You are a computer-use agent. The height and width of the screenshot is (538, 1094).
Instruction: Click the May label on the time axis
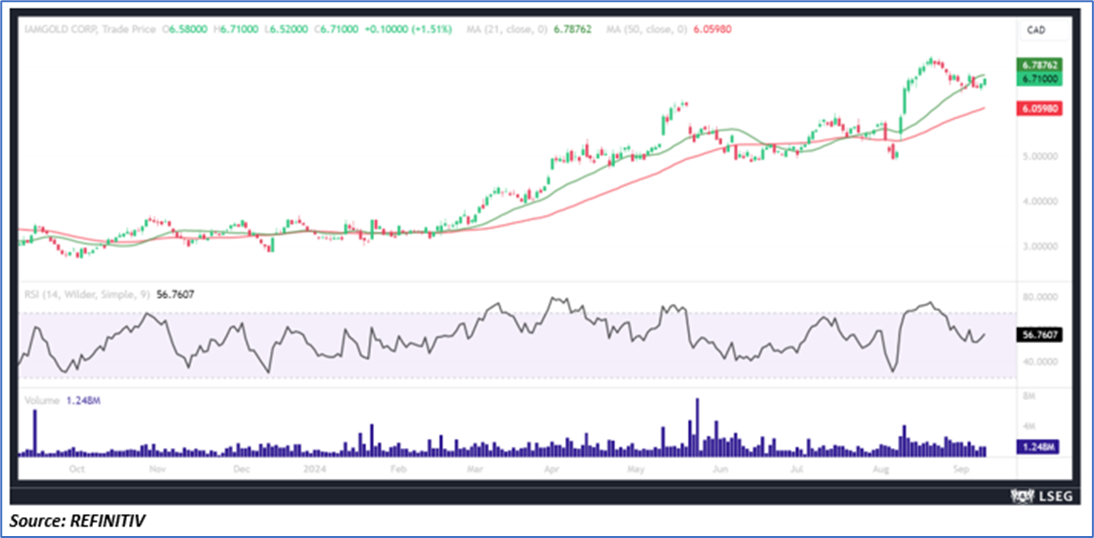click(x=635, y=469)
